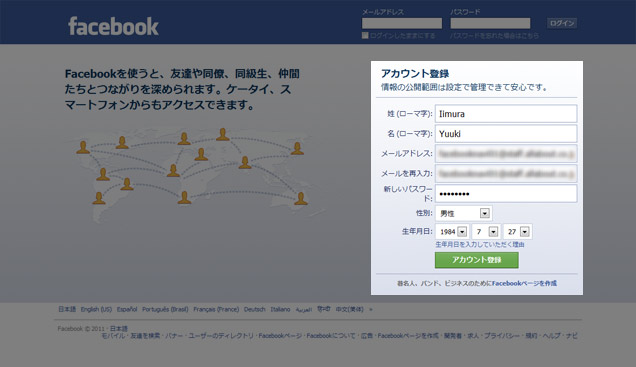The width and height of the screenshot is (636, 367).
Task: Open the Facebookページを作成 footer link
Action: (408, 336)
